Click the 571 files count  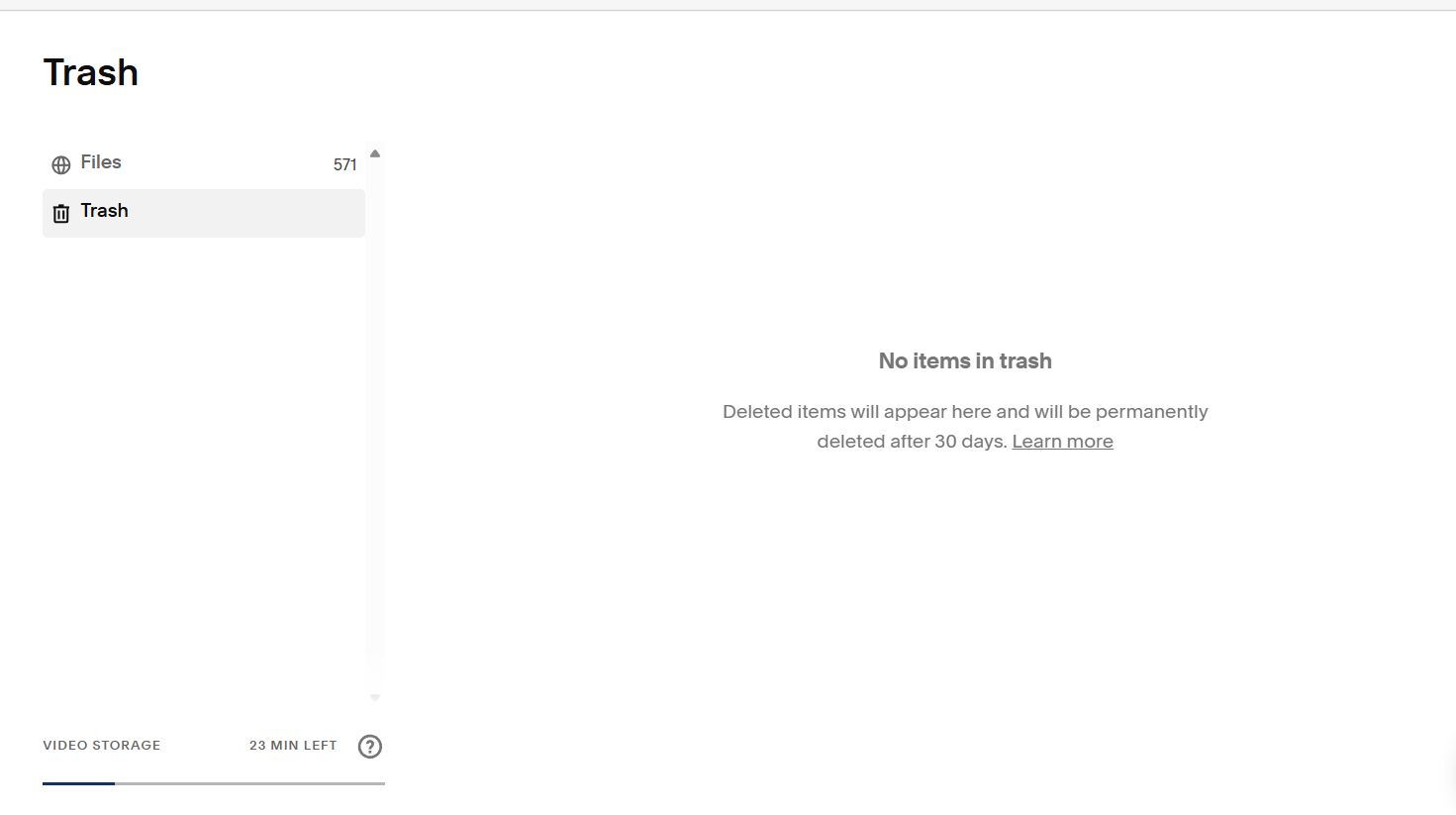(x=343, y=164)
